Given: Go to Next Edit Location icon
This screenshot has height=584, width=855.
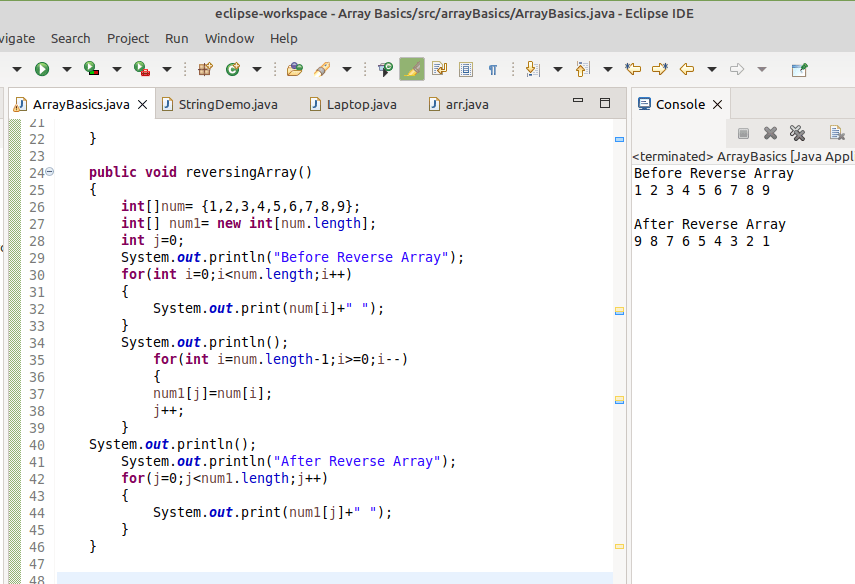Looking at the screenshot, I should click(x=660, y=69).
